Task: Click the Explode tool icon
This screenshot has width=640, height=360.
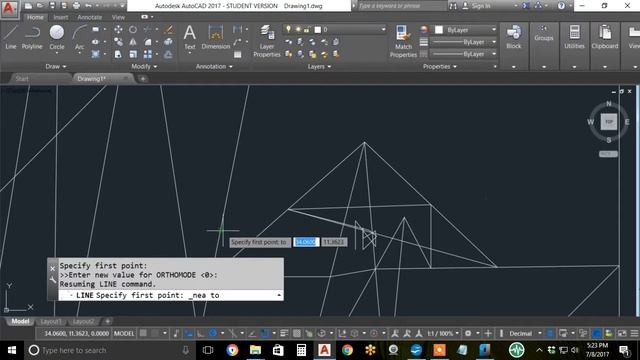Action: (168, 42)
